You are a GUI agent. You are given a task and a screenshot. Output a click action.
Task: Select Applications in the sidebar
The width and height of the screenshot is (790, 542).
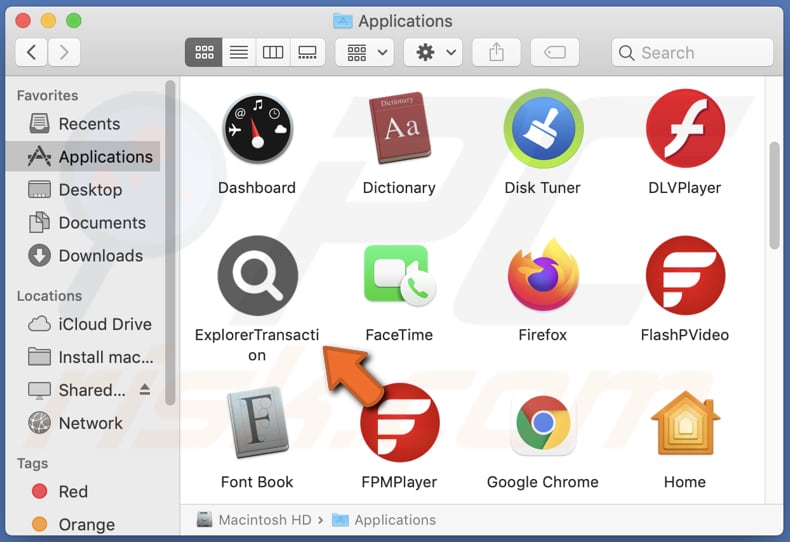(x=84, y=157)
